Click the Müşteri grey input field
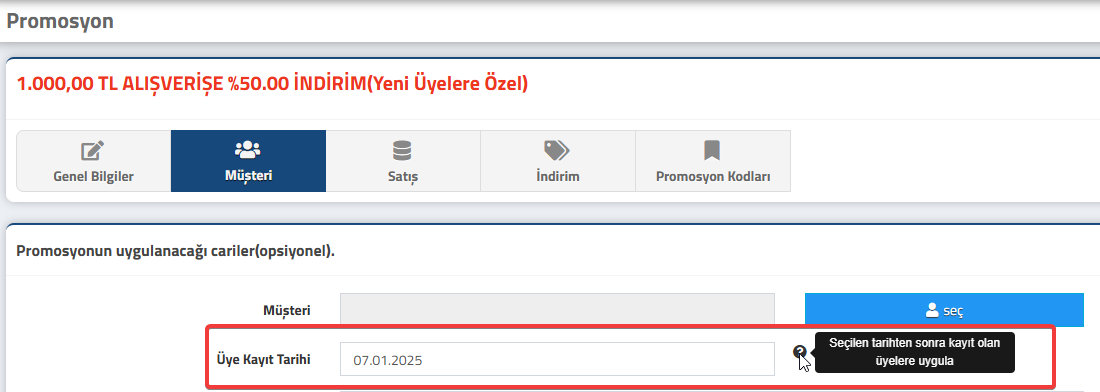Viewport: 1100px width, 392px height. (x=558, y=310)
